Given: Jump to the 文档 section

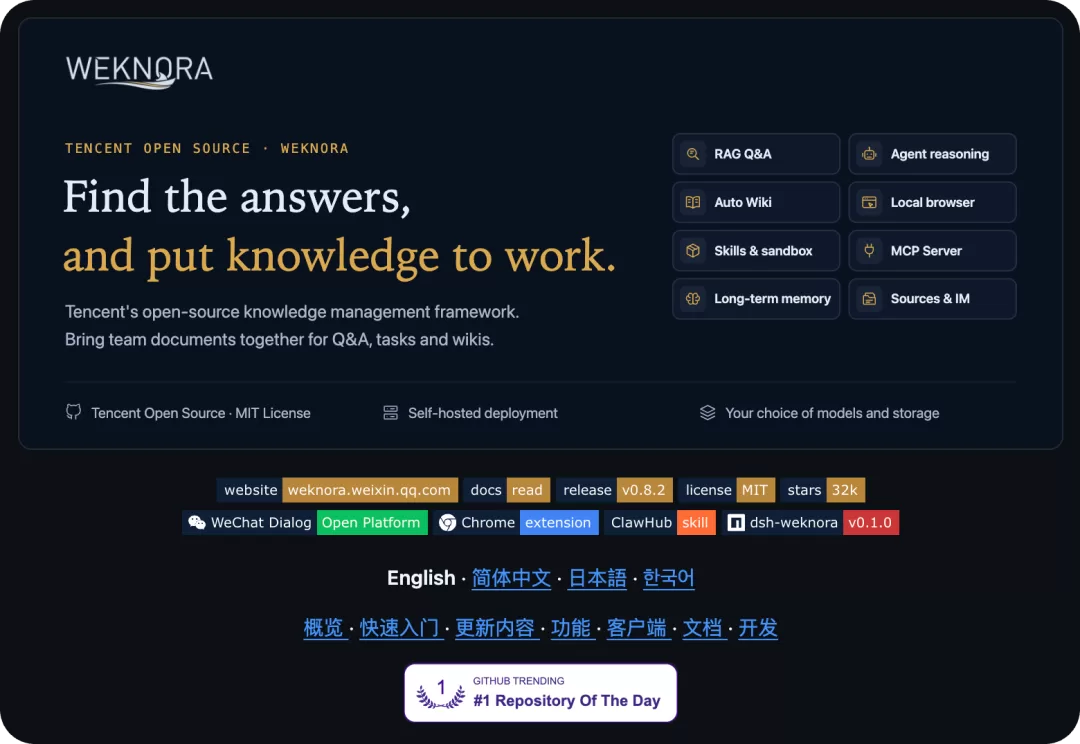Looking at the screenshot, I should coord(703,628).
